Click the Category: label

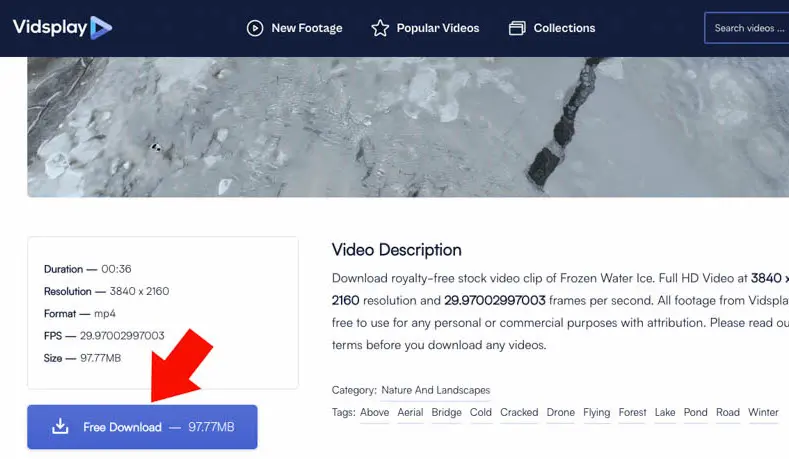coord(354,390)
